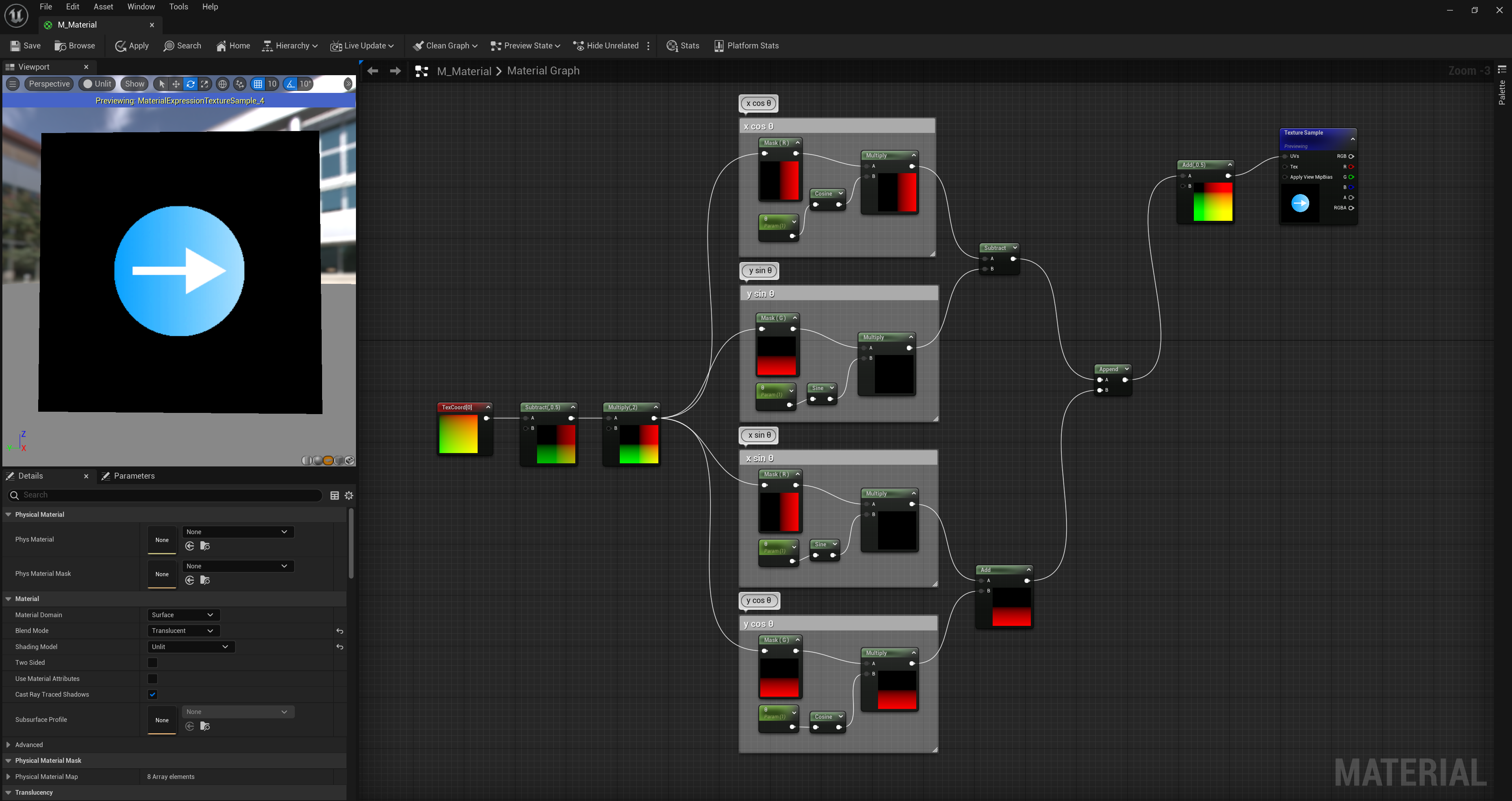This screenshot has height=801, width=1512.
Task: Enable the Two Sided checkbox
Action: (153, 662)
